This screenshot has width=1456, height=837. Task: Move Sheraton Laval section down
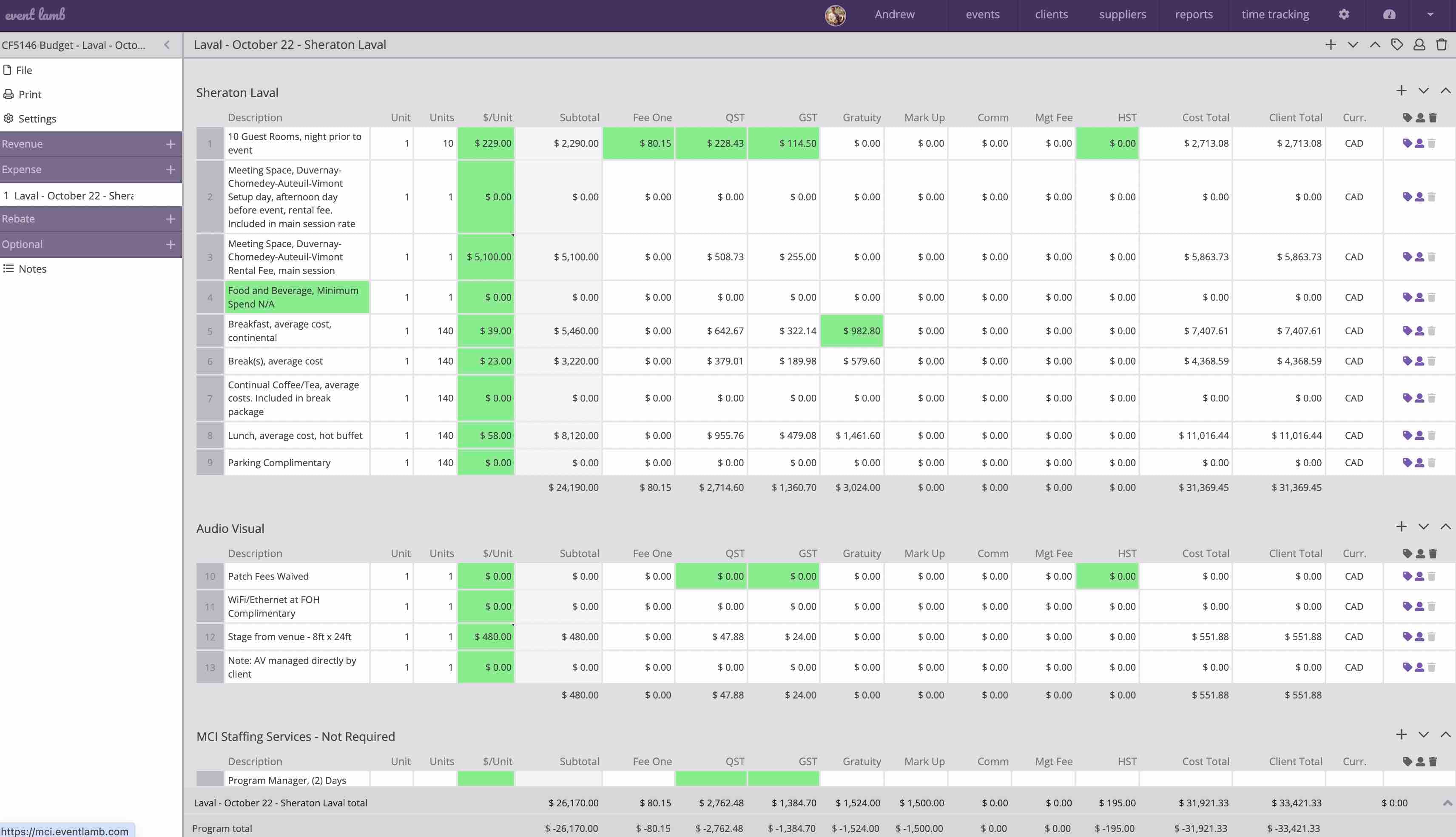1423,91
